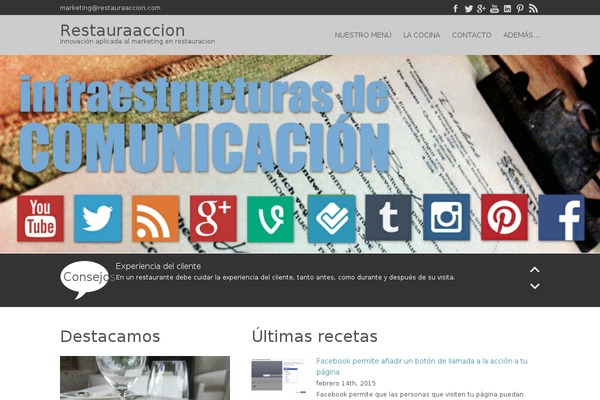Open the wine glasses featured image under Destacamos

pos(145,378)
